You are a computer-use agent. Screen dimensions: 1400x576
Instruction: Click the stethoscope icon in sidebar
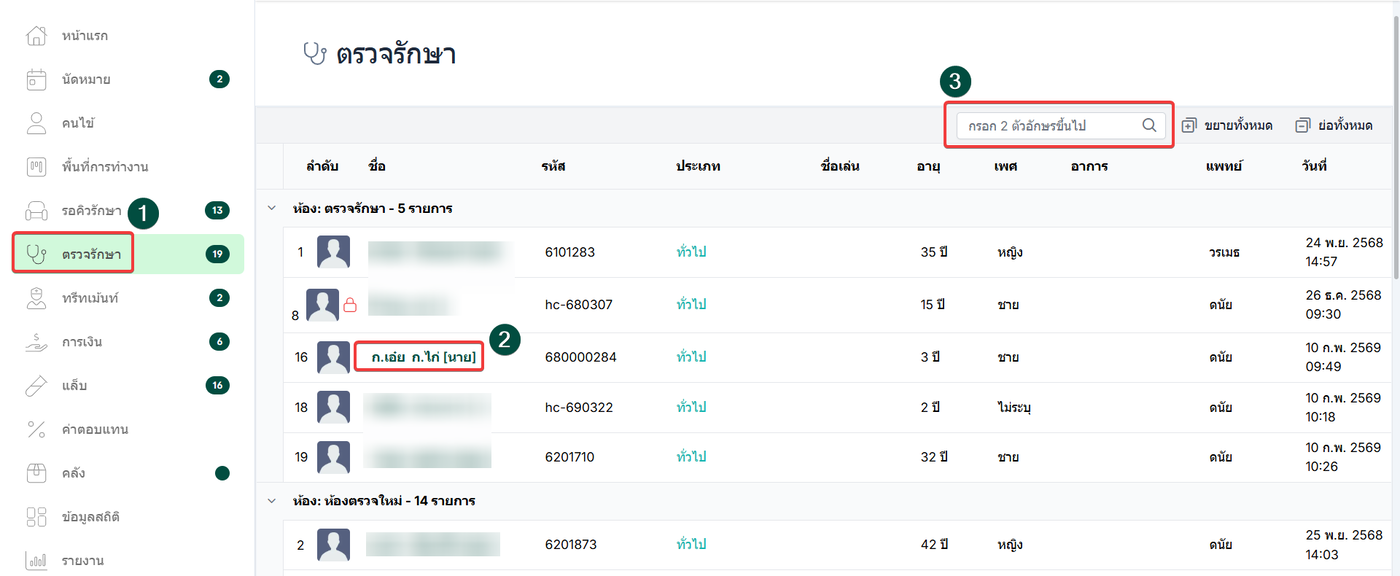[36, 254]
